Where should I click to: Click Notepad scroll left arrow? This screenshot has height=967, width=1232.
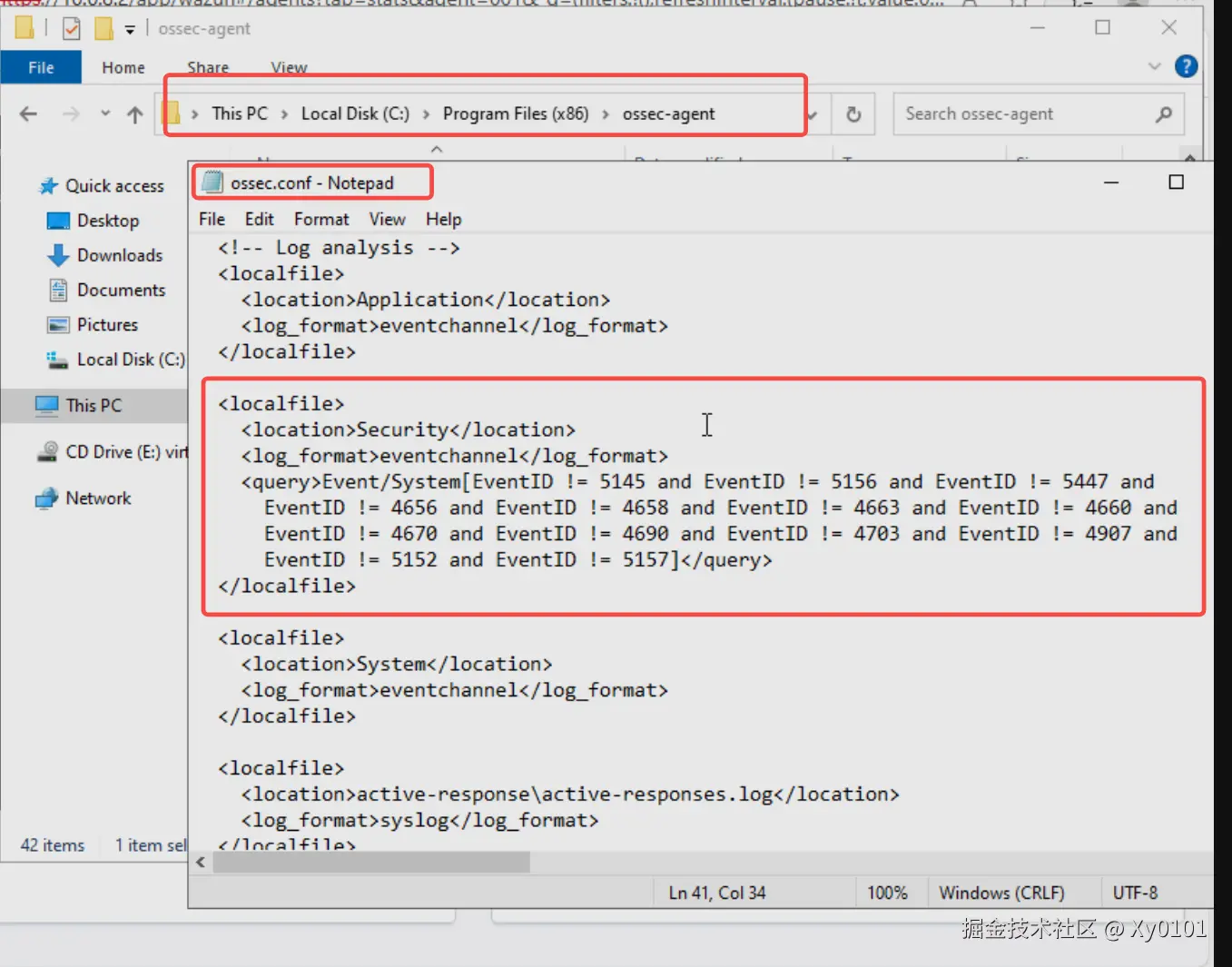[x=201, y=862]
